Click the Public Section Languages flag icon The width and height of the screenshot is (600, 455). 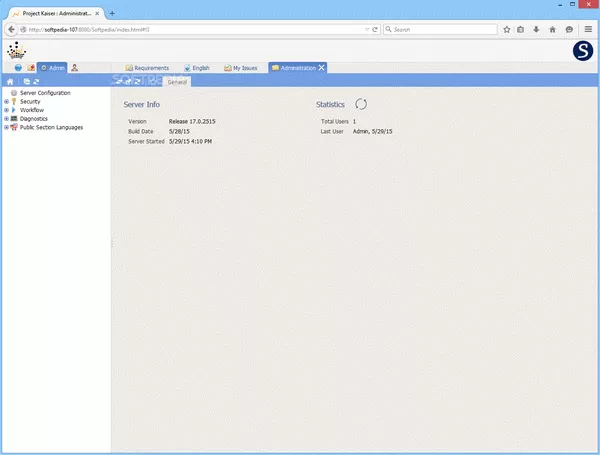pyautogui.click(x=14, y=127)
